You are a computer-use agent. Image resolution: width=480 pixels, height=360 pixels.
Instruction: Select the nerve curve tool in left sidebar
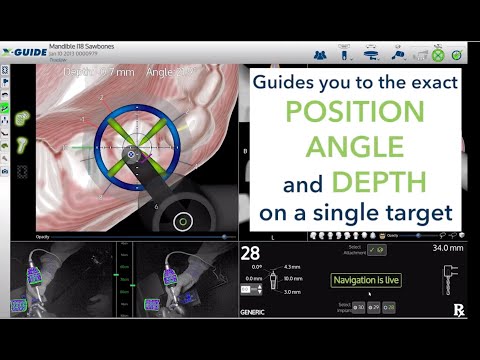tap(5, 133)
